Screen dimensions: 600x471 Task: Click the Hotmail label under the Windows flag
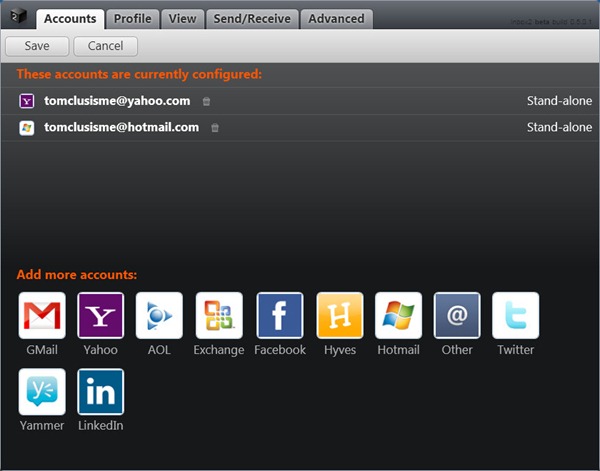[398, 350]
